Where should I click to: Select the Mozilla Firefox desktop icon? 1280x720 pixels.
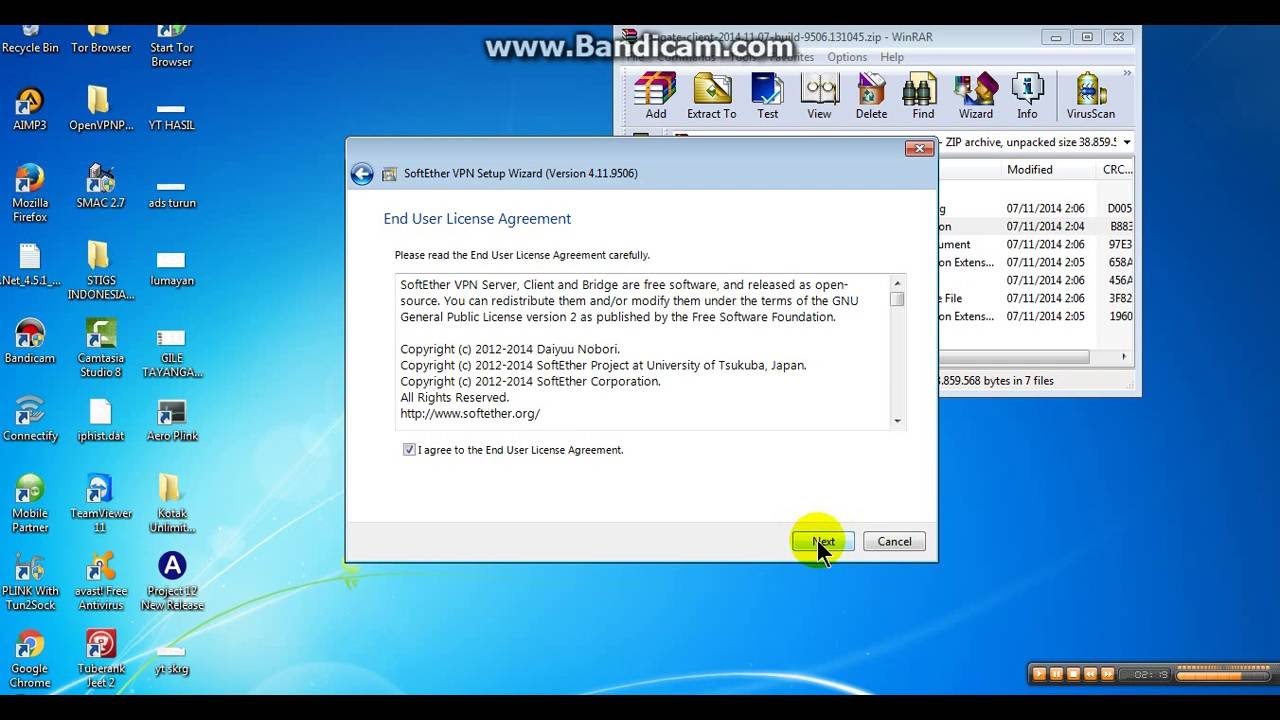pos(30,193)
